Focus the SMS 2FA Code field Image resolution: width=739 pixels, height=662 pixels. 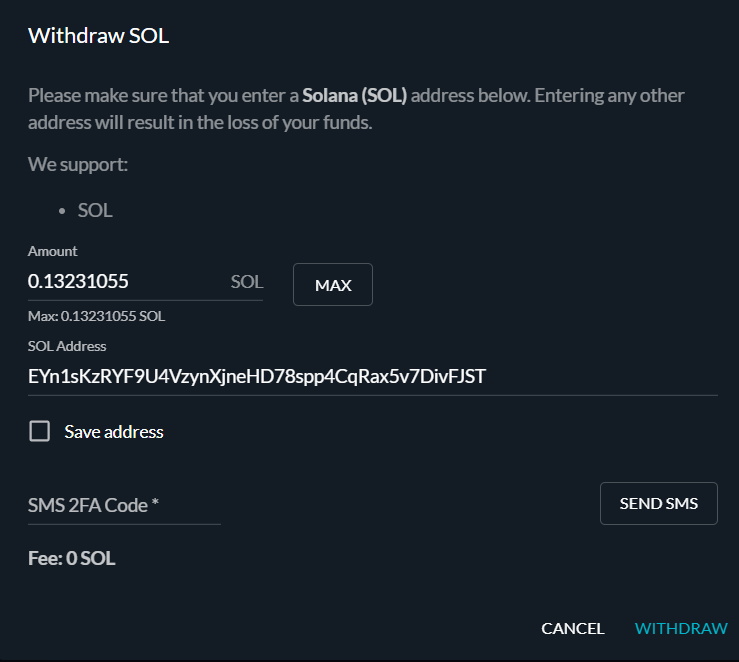pyautogui.click(x=124, y=505)
